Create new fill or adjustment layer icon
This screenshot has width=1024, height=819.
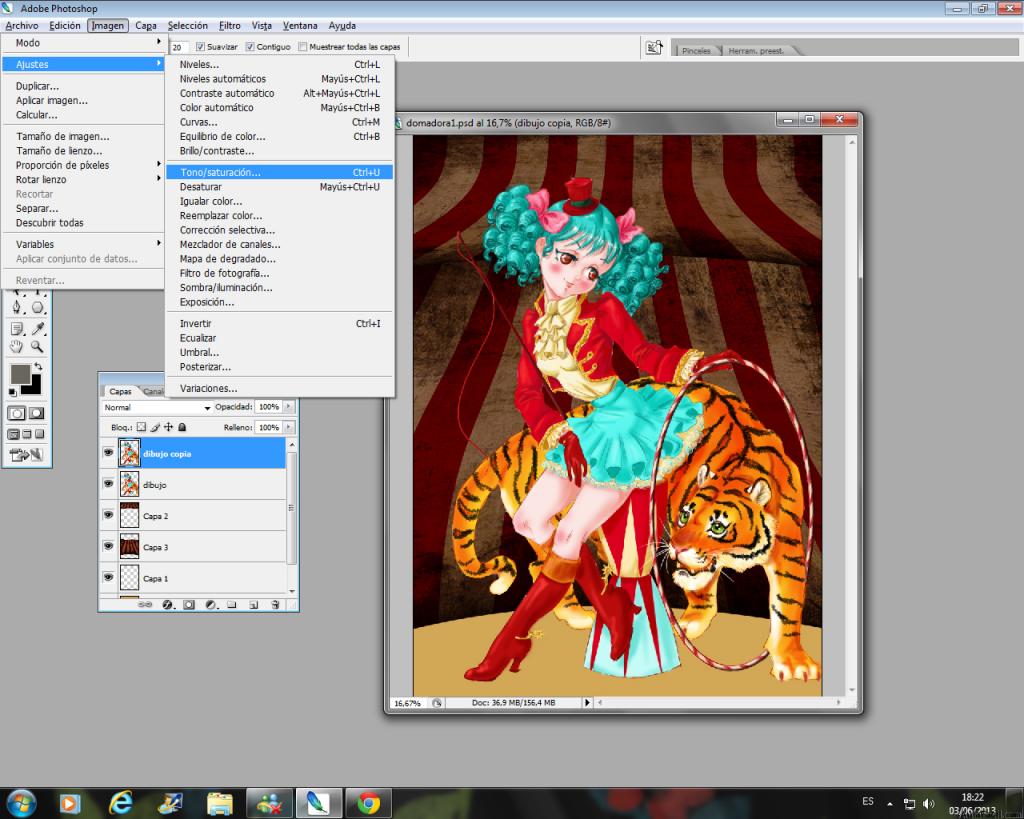(210, 605)
